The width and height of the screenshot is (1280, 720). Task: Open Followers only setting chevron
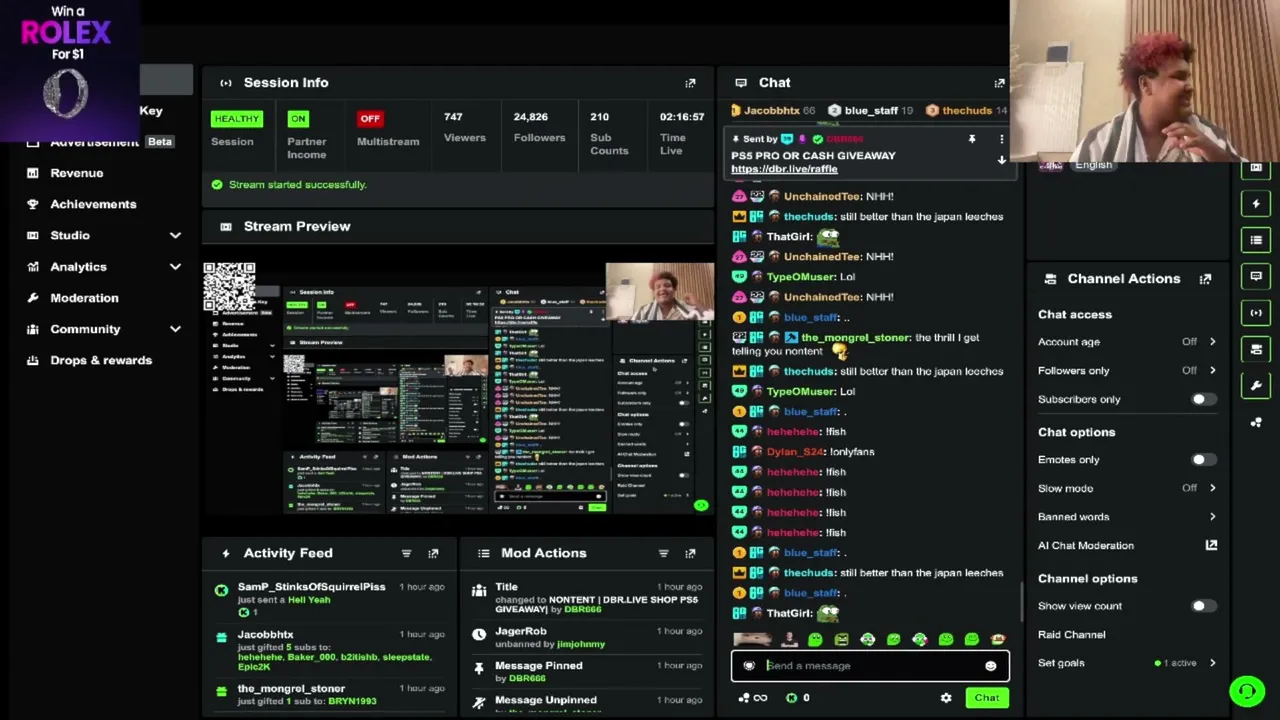tap(1212, 371)
